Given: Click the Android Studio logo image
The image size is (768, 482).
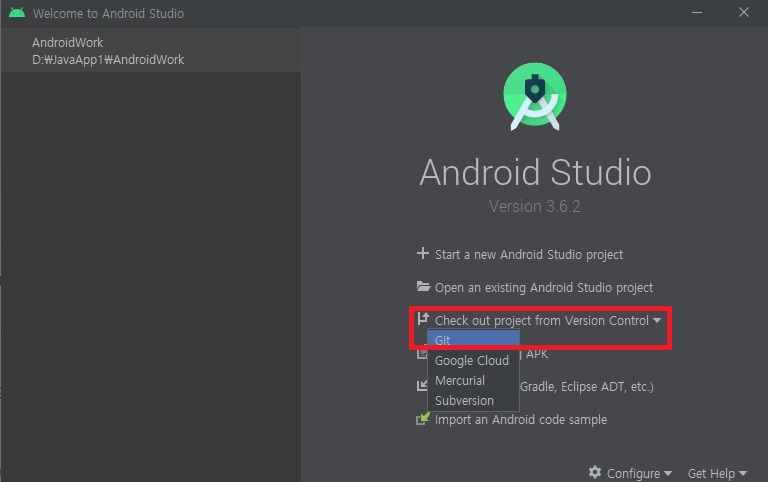Looking at the screenshot, I should [x=535, y=96].
